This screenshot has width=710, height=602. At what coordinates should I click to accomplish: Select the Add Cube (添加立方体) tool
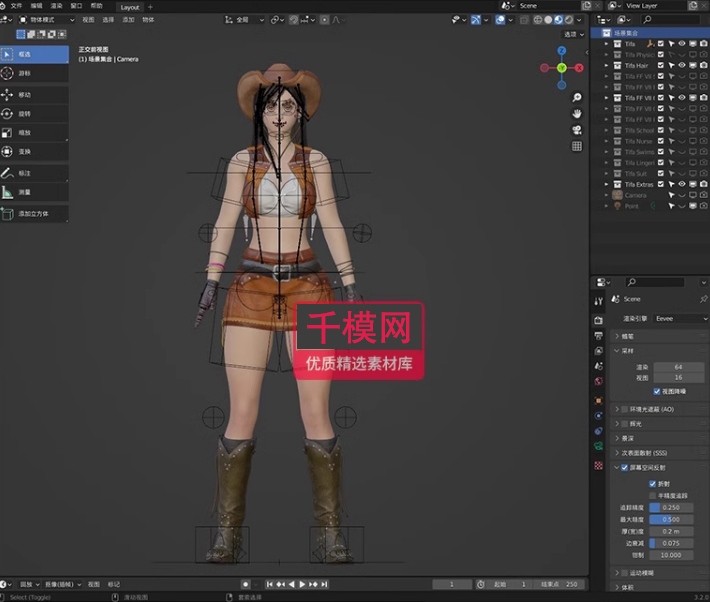[x=34, y=213]
